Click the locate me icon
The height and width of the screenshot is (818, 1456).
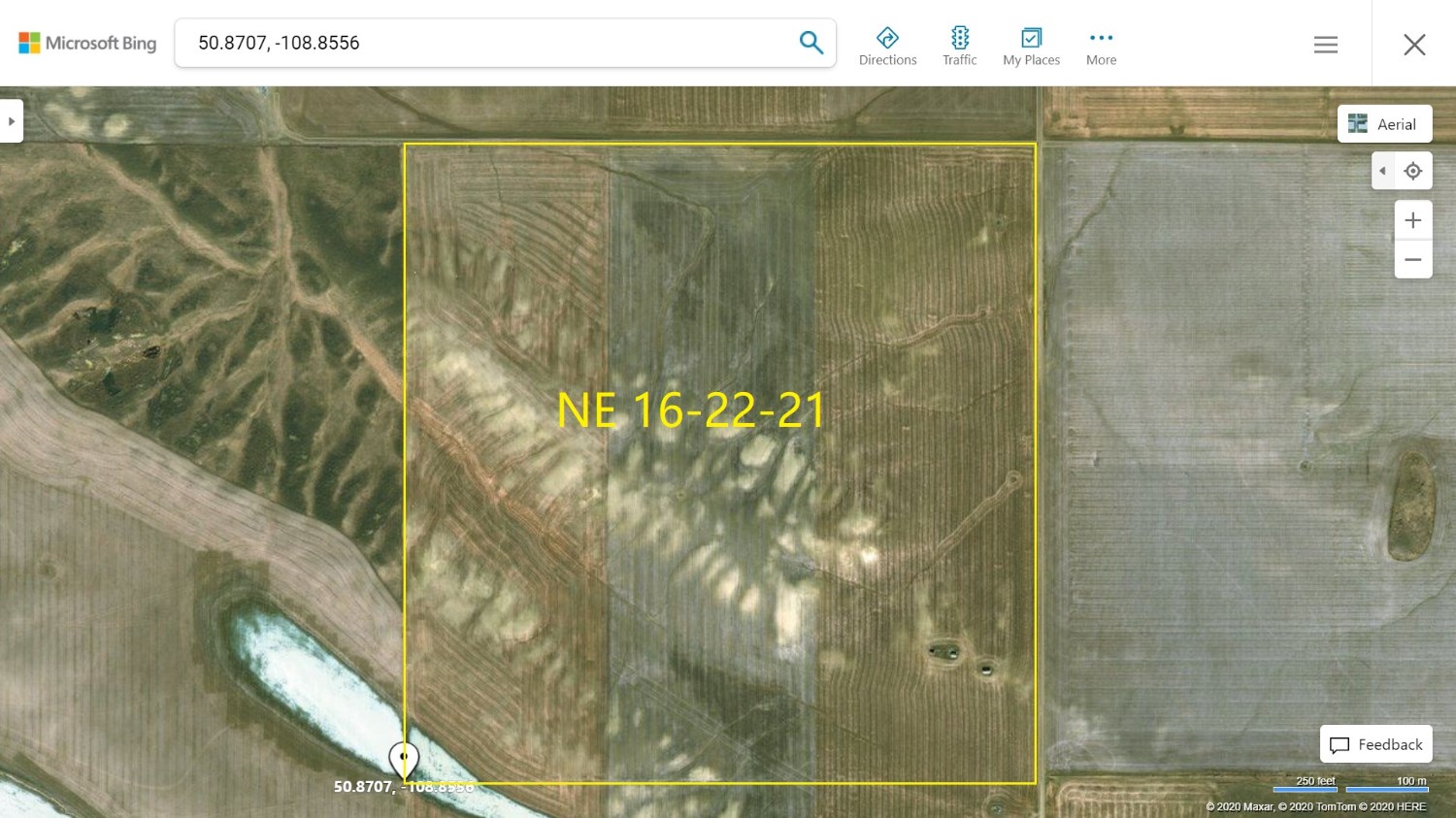tap(1413, 171)
